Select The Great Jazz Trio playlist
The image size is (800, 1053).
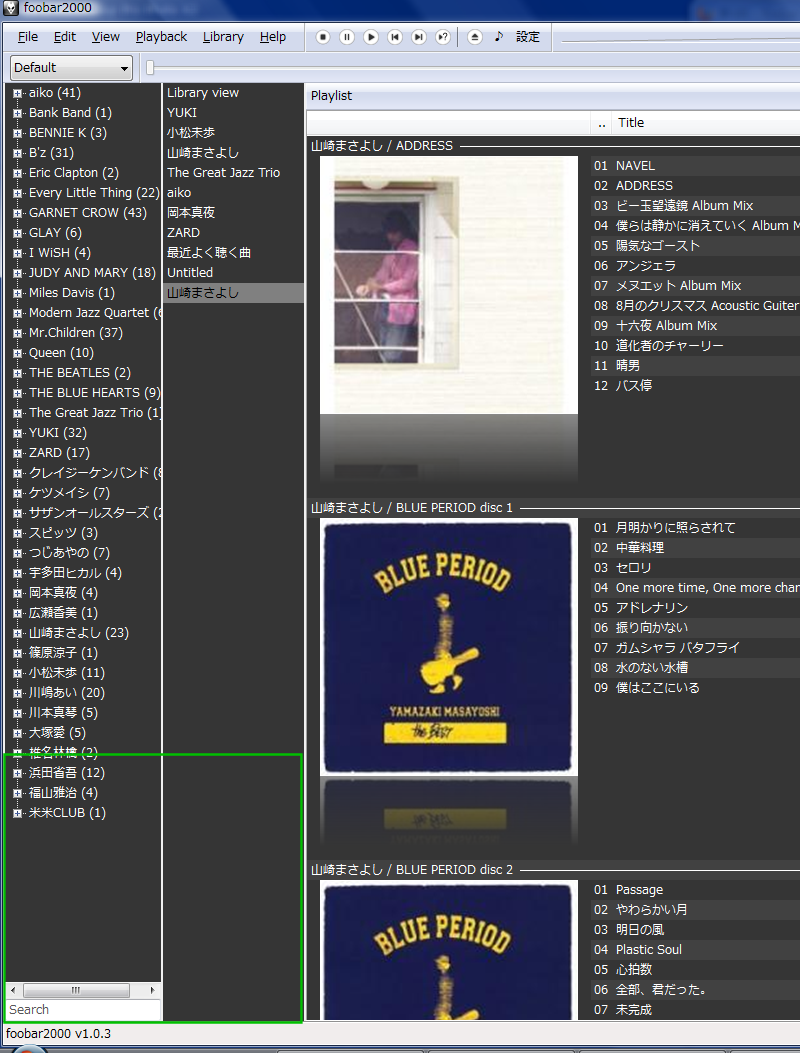pyautogui.click(x=223, y=173)
